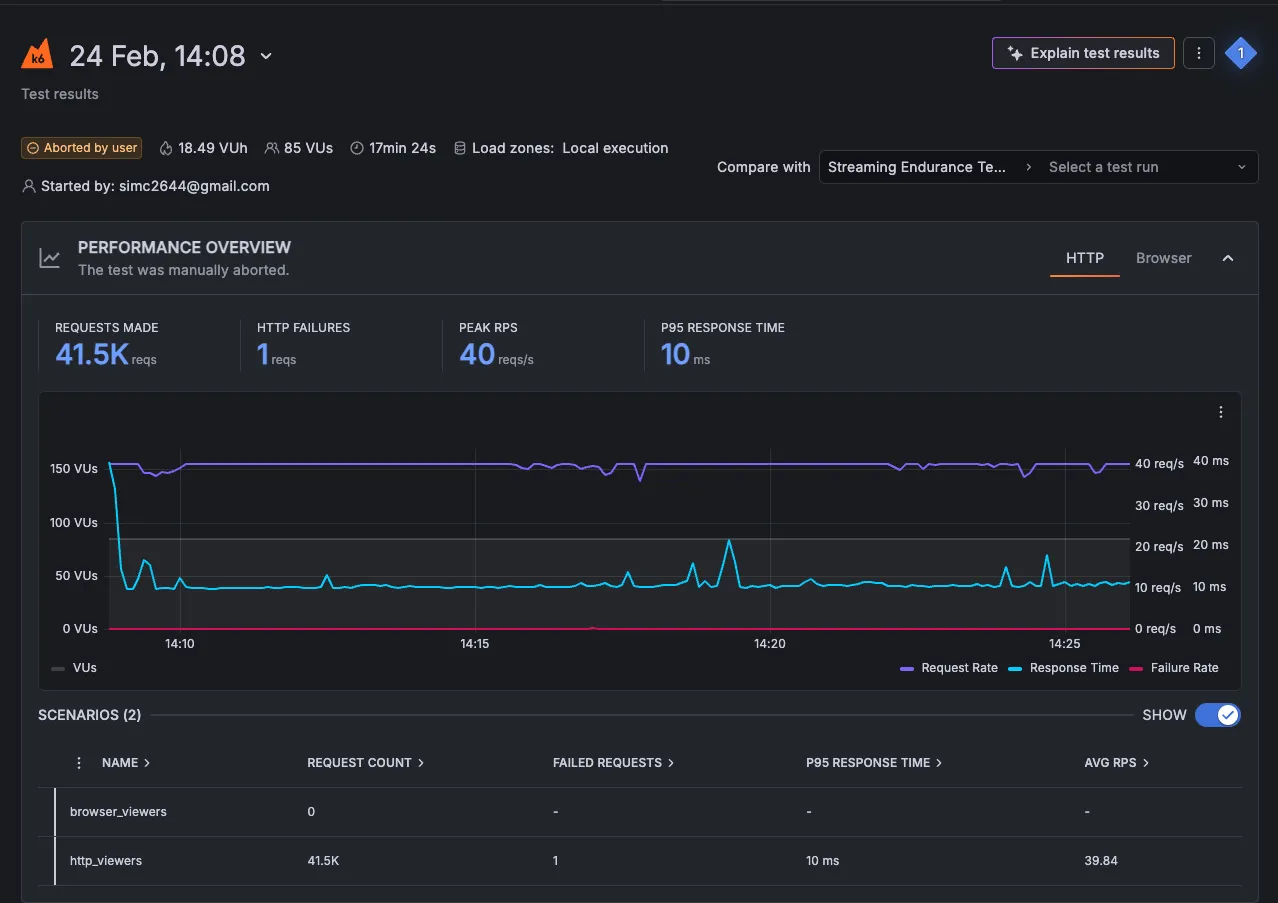Open the chart panel three-dot menu
This screenshot has width=1278, height=903.
pyautogui.click(x=1220, y=412)
